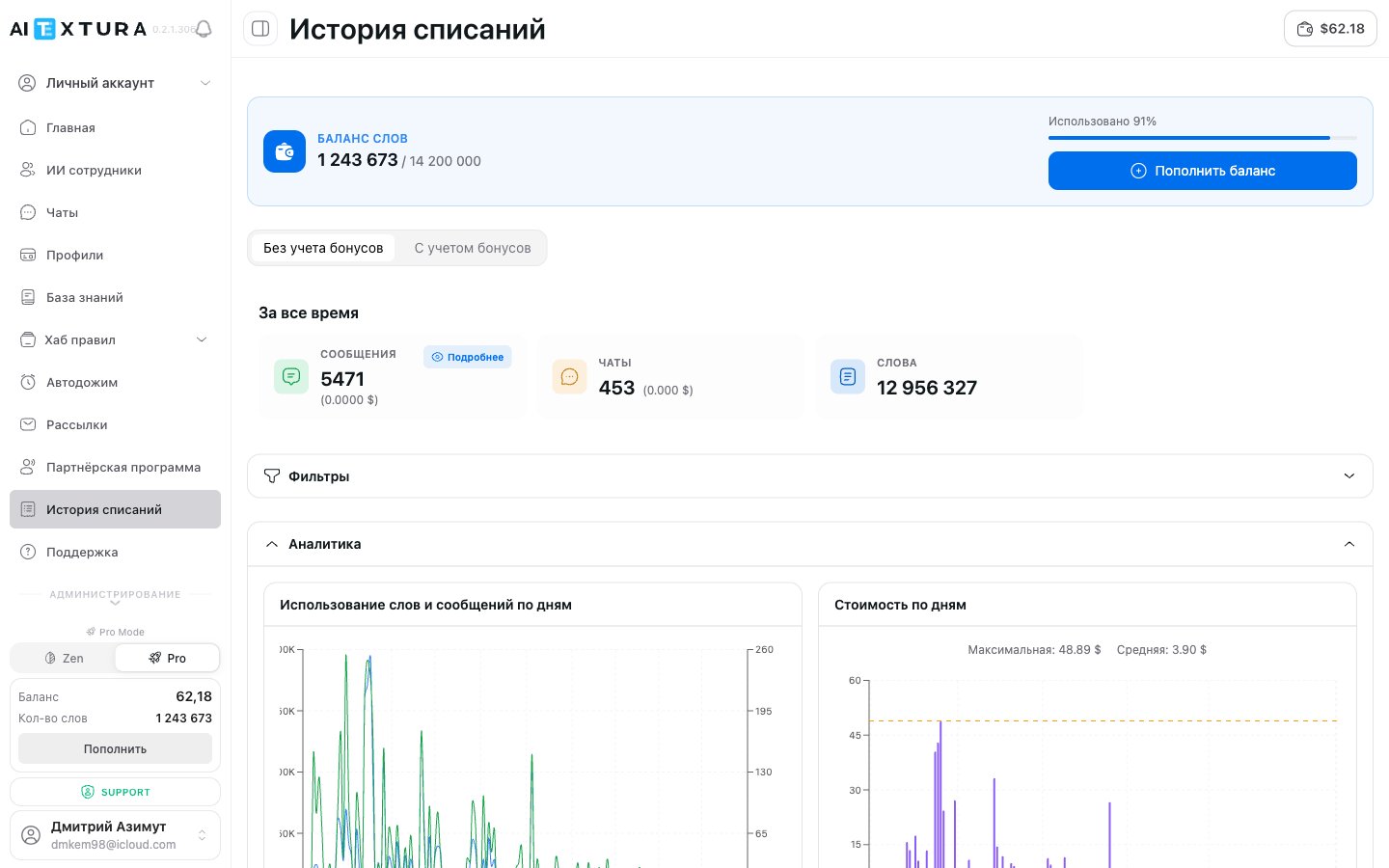Expand the Хаб правил submenu chevron
This screenshot has height=868, width=1389.
[202, 339]
